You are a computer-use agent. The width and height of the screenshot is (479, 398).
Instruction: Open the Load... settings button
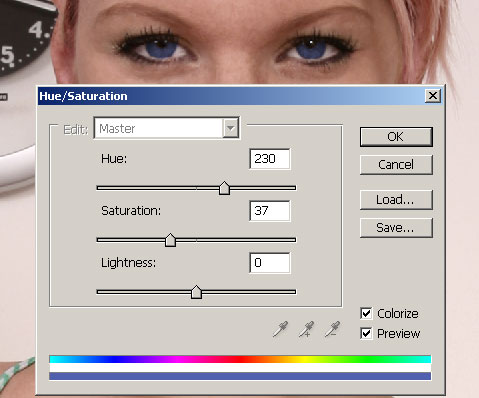pos(396,200)
